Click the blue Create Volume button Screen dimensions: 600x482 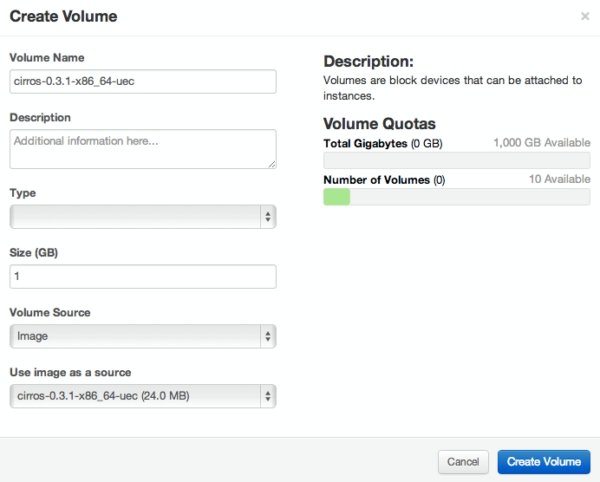pos(544,462)
